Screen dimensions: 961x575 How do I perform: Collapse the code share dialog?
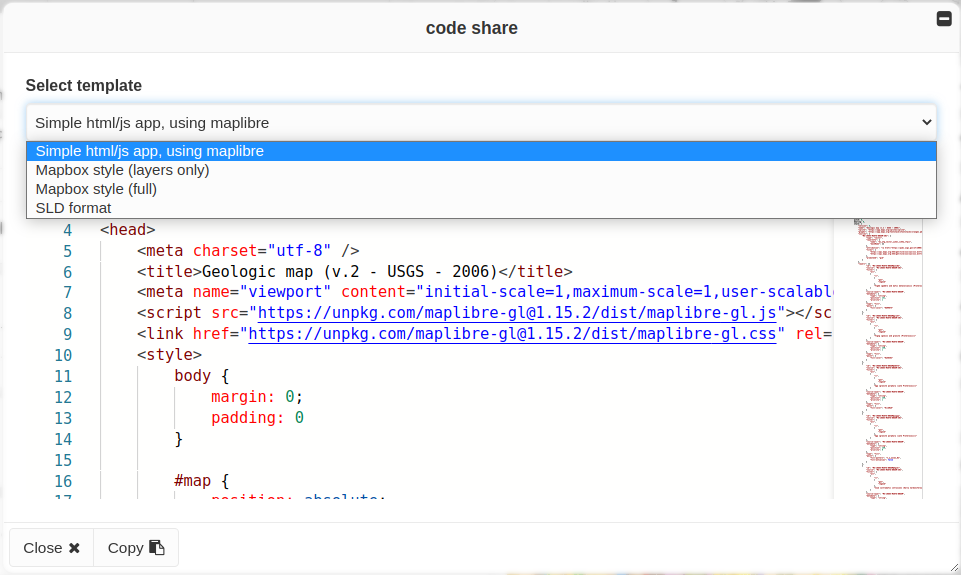(x=943, y=19)
